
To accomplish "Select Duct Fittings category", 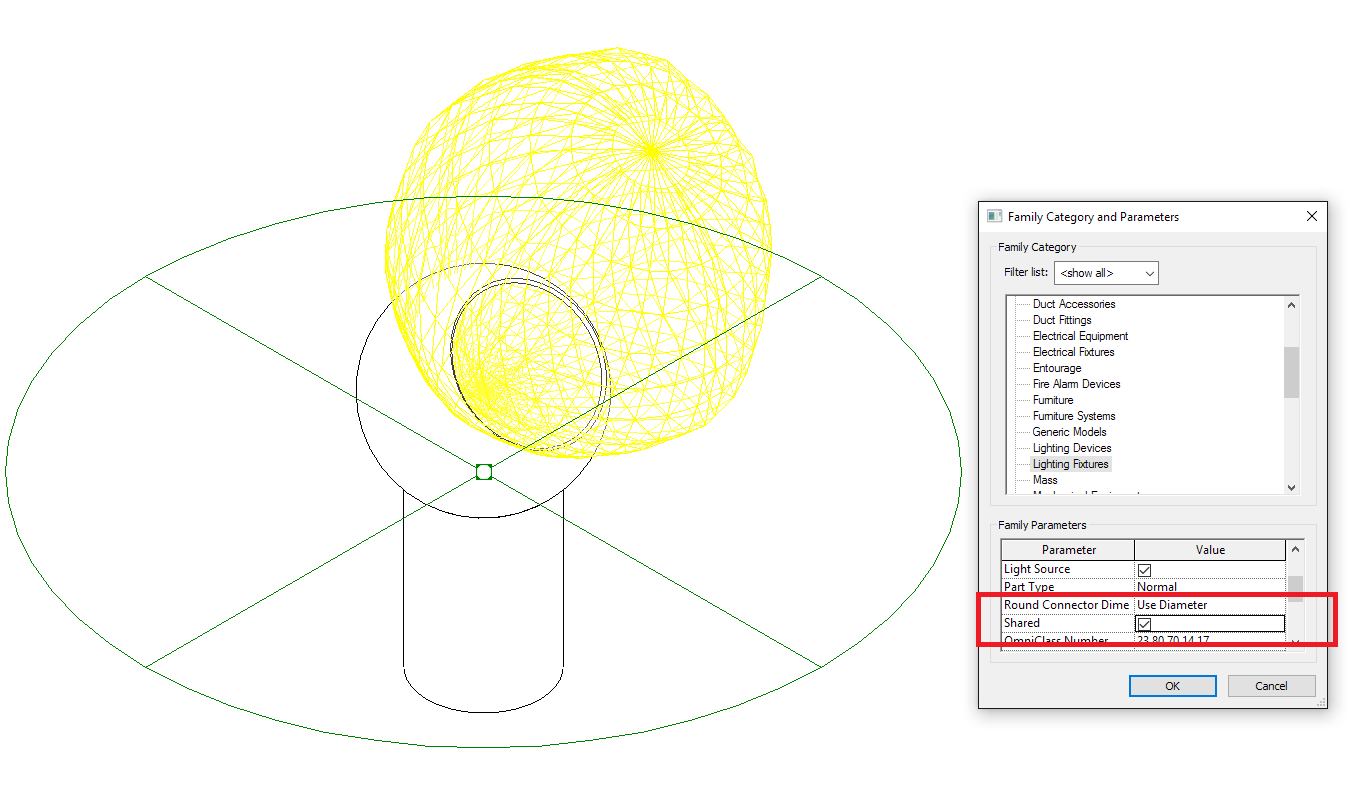I will 1062,320.
